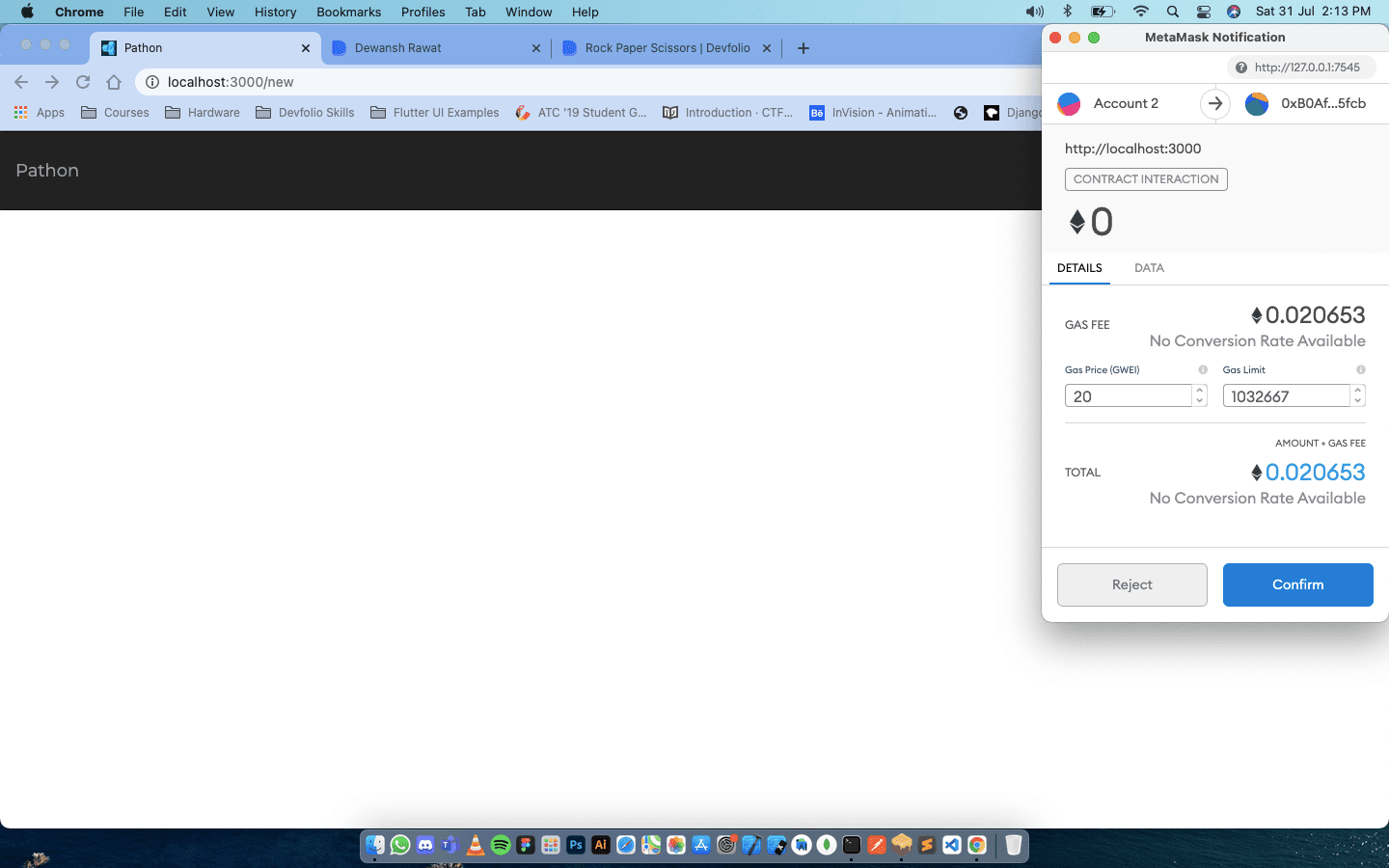This screenshot has height=868, width=1389.
Task: Open a new Chrome tab
Action: coord(803,48)
